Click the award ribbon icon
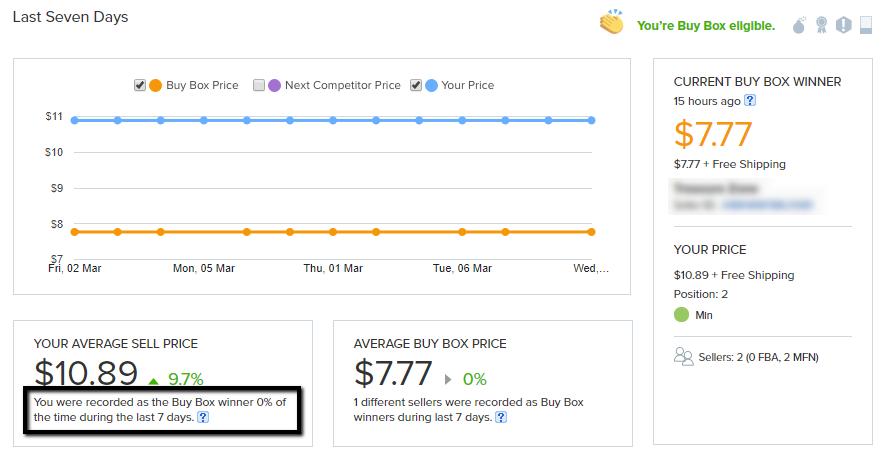The width and height of the screenshot is (884, 455). pos(822,25)
